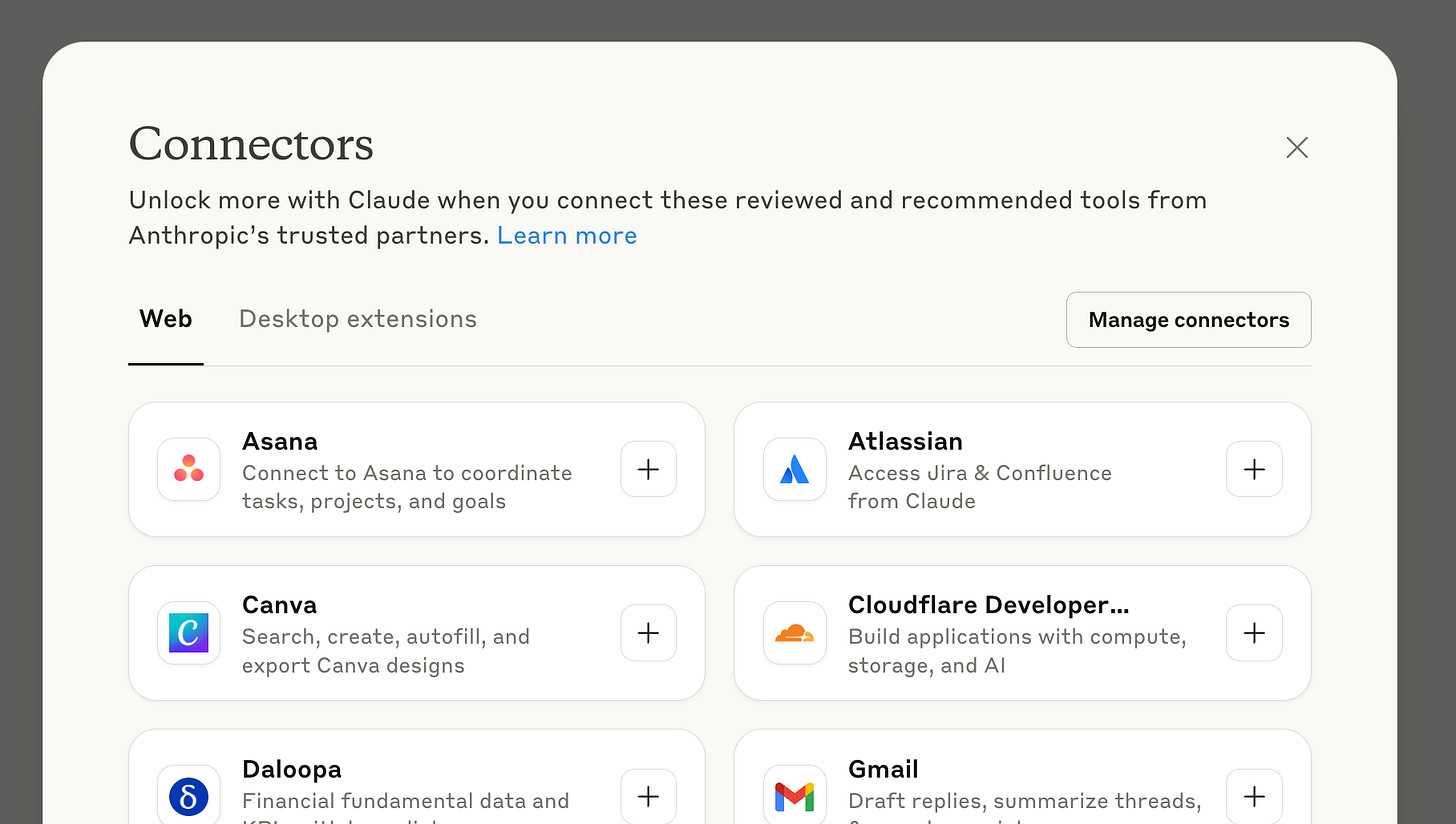Click 'Unlock more with Claude' intro text
The width and height of the screenshot is (1456, 824).
click(x=668, y=218)
